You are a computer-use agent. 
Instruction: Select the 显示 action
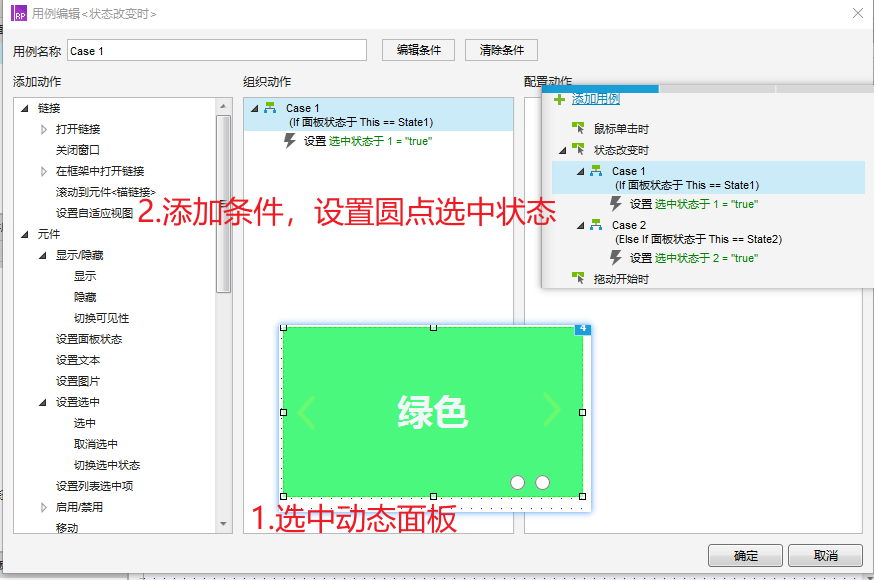point(85,276)
